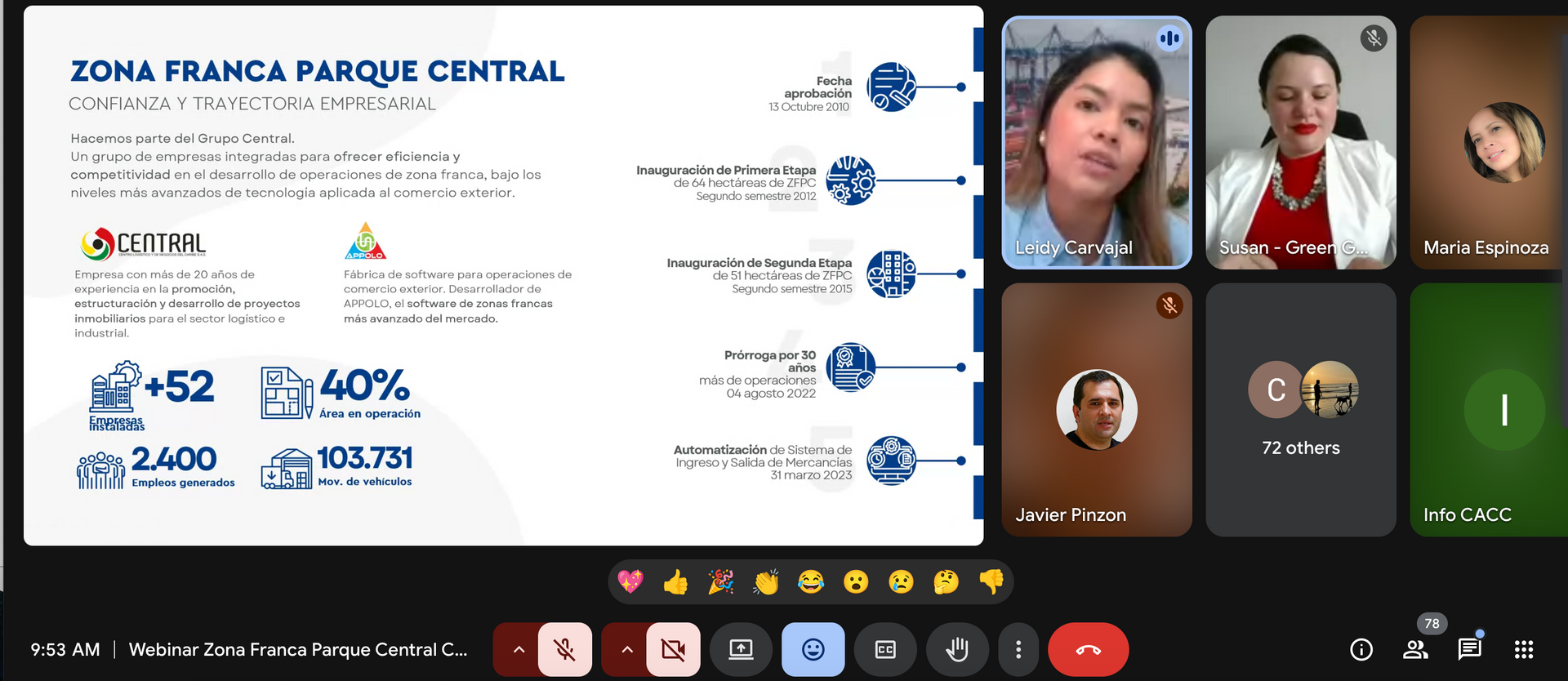
Task: Raise your hand in the meeting
Action: point(956,650)
